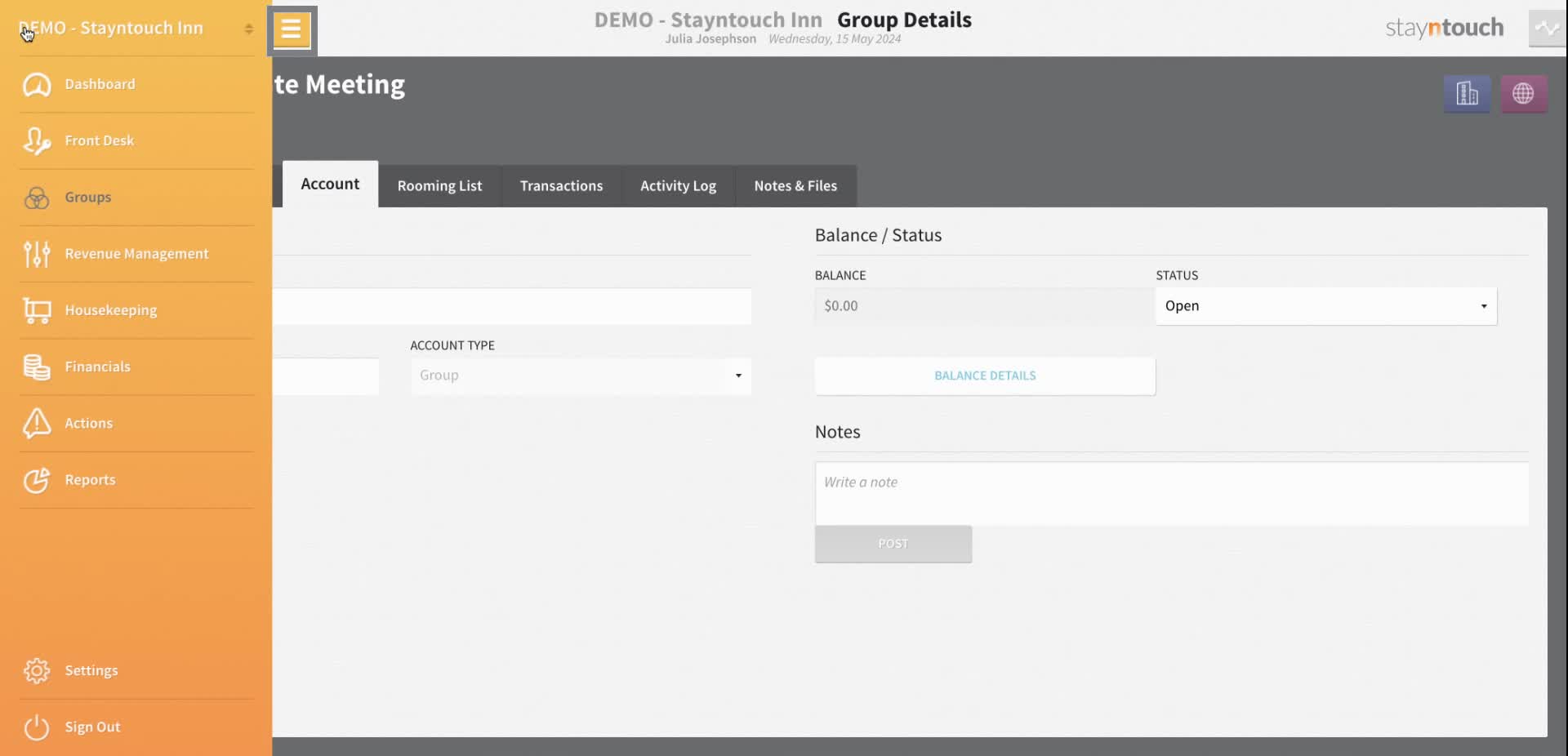Screen dimensions: 1568x756
Task: Click the blue company building icon
Action: (x=1467, y=94)
